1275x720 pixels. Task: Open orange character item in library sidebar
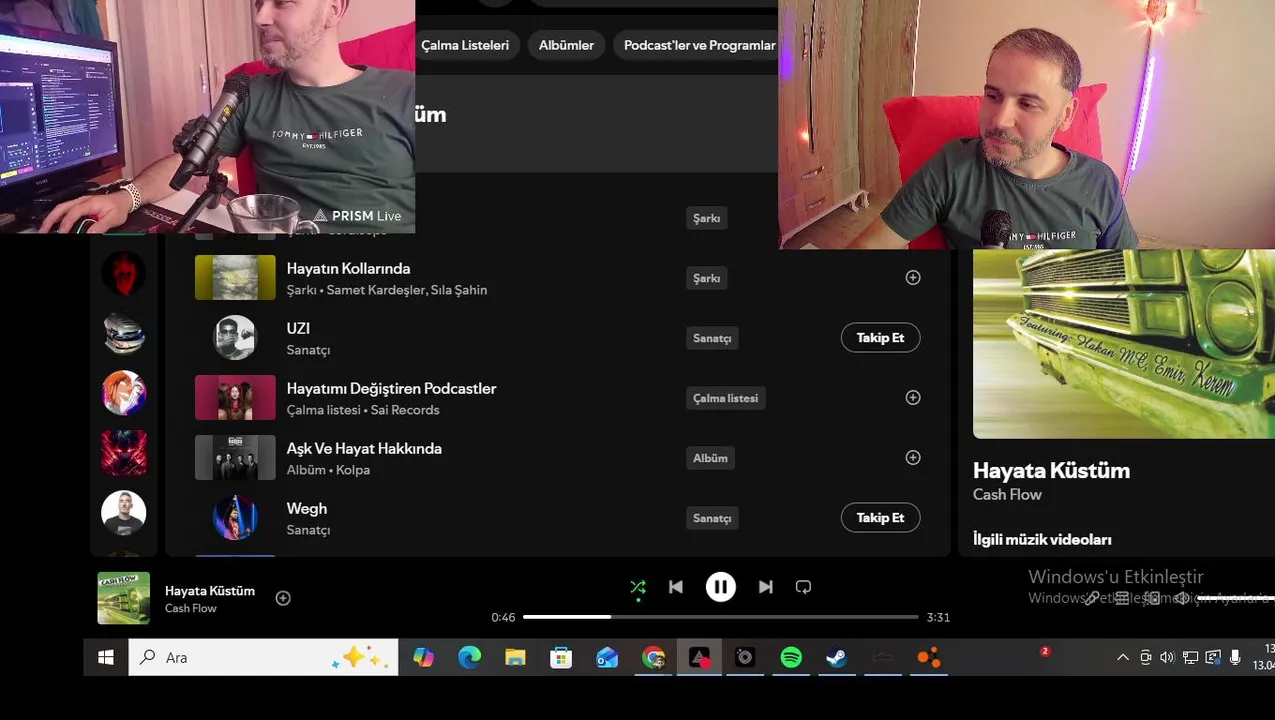coord(124,394)
